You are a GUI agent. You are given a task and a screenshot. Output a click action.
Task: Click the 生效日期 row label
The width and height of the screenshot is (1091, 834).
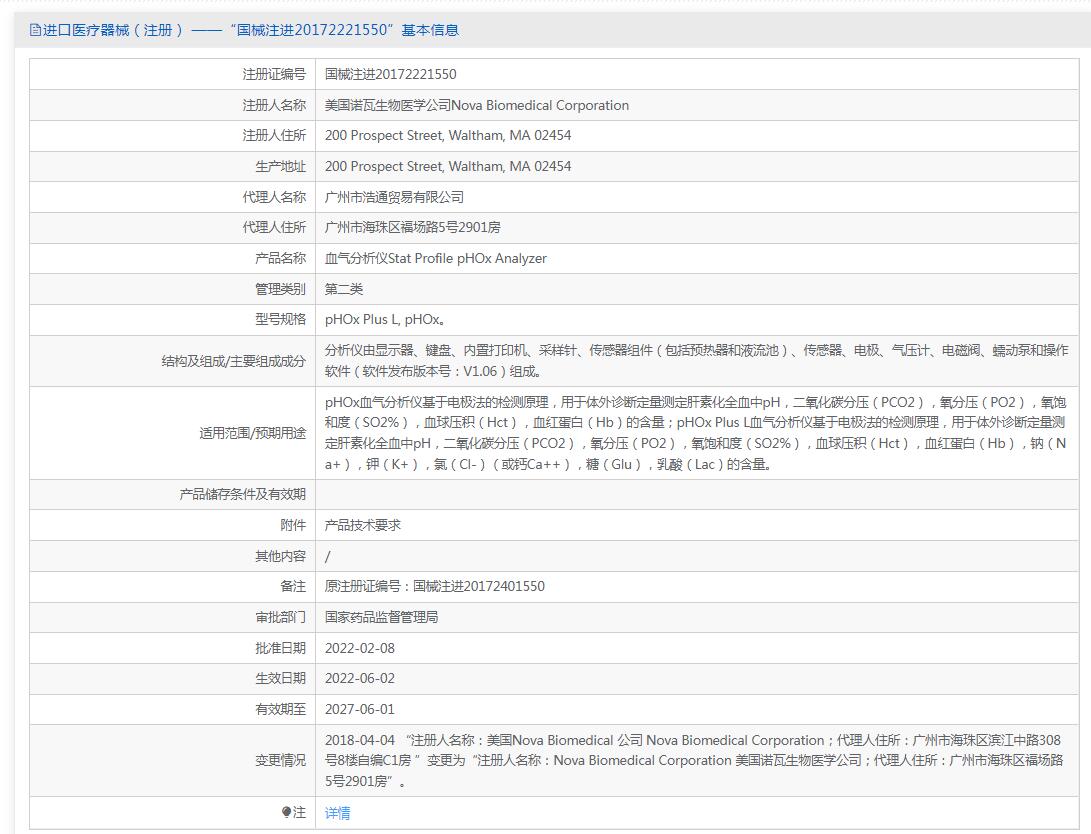pyautogui.click(x=280, y=678)
